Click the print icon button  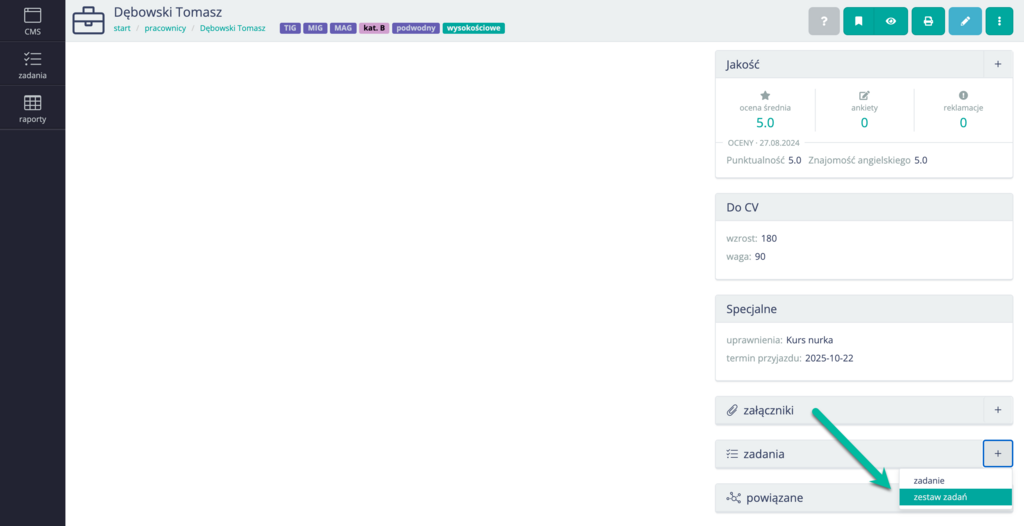point(928,21)
